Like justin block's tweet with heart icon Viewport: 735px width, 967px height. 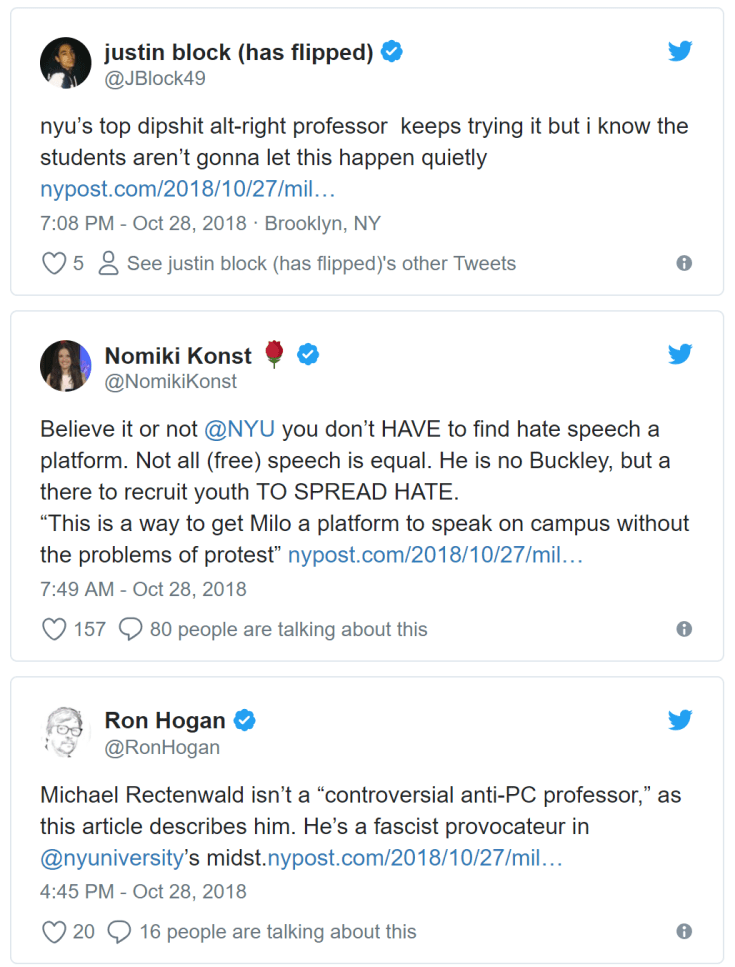(53, 264)
